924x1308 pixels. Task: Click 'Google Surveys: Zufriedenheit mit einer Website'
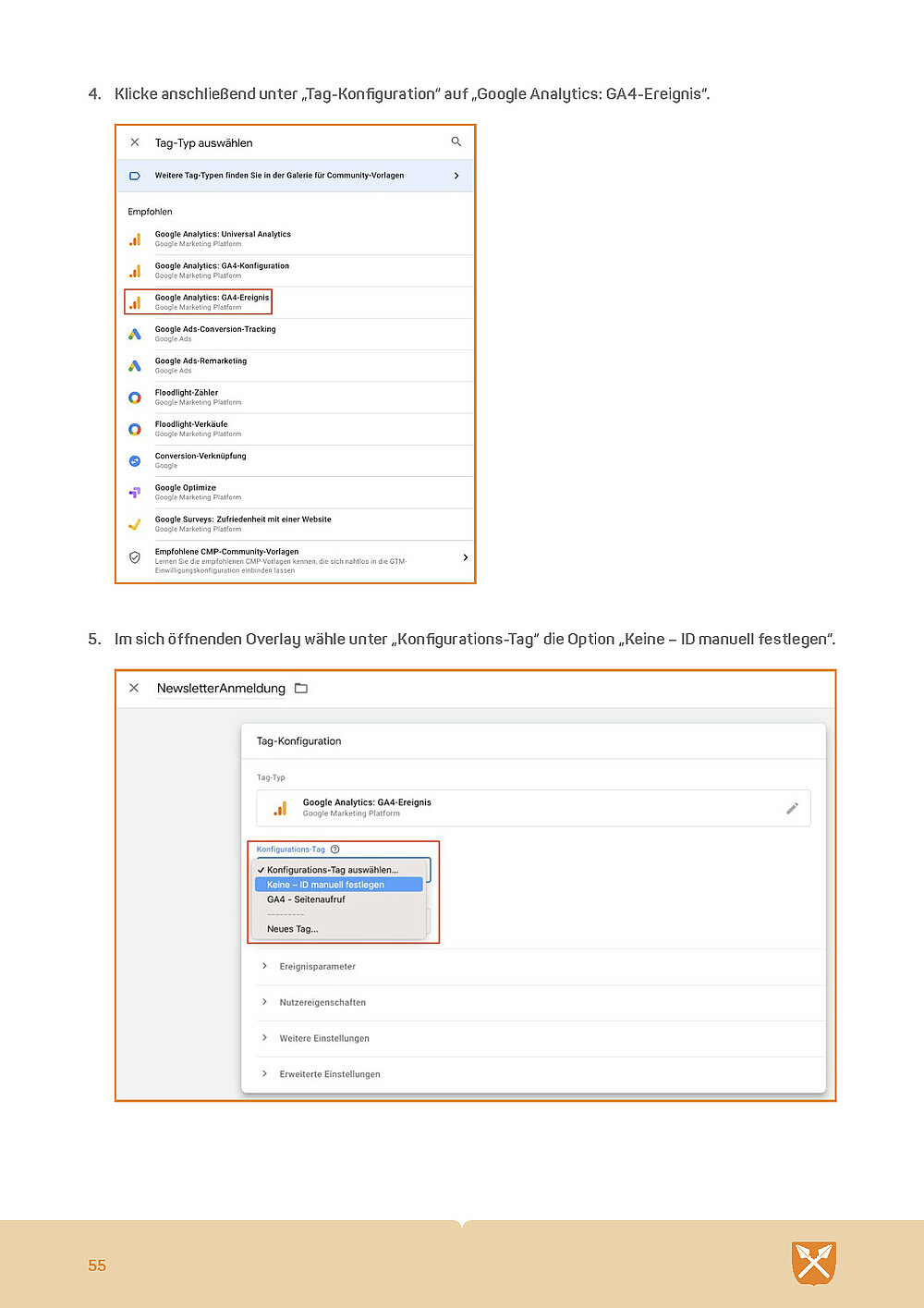pyautogui.click(x=243, y=520)
